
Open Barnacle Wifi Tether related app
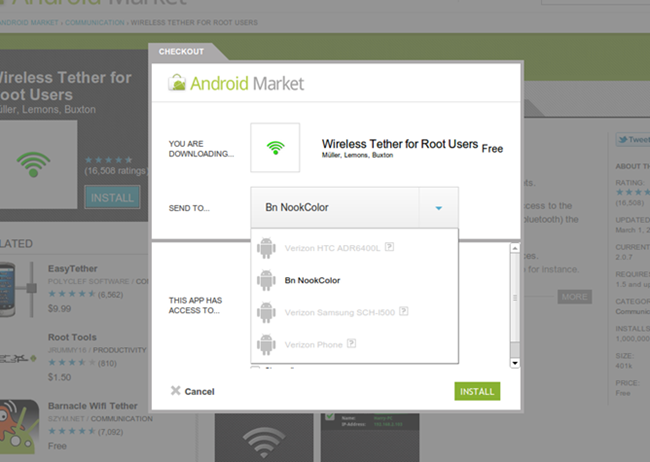92,406
